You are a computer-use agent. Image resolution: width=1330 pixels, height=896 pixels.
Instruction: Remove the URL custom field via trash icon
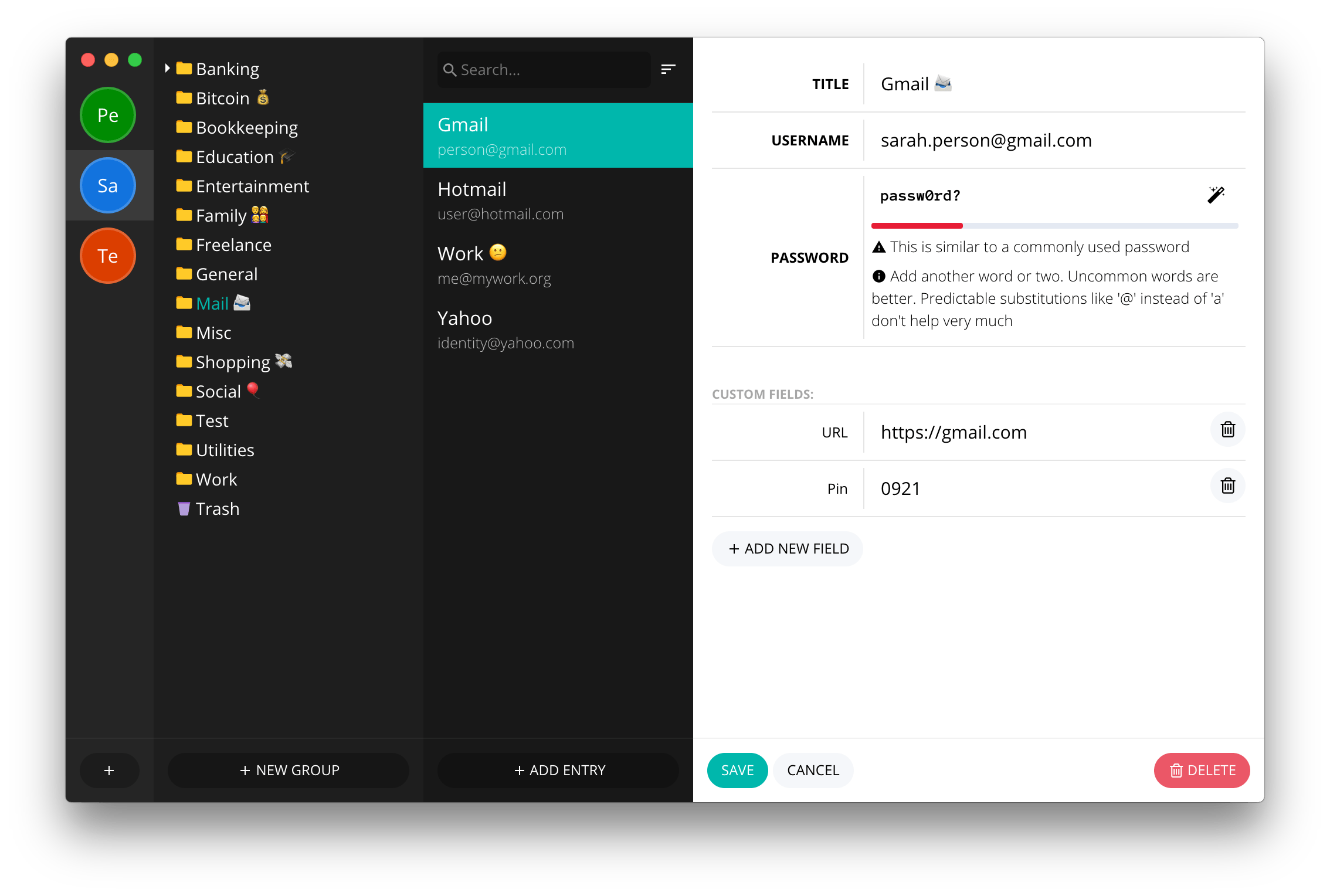(1227, 429)
